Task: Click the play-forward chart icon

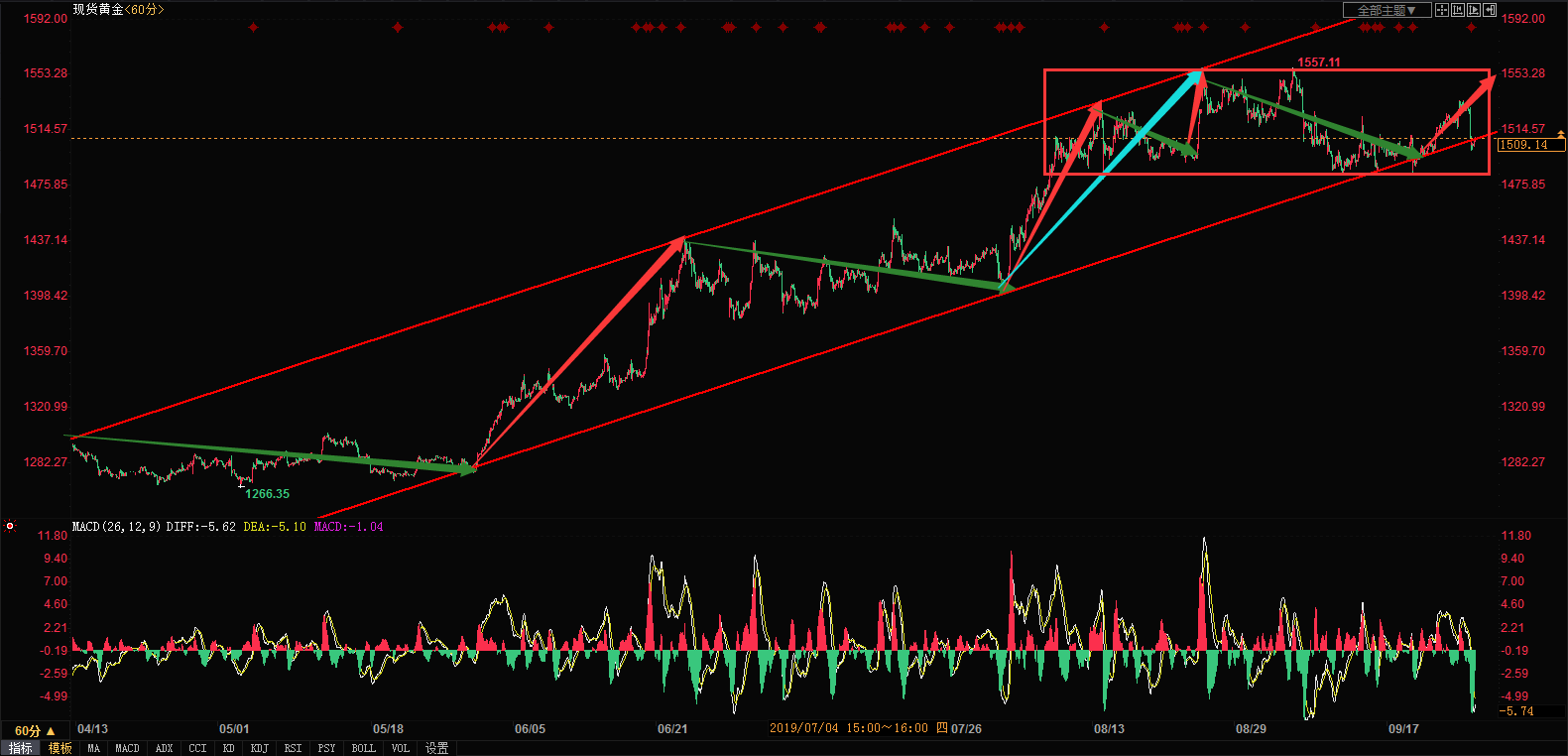Action: 1474,10
